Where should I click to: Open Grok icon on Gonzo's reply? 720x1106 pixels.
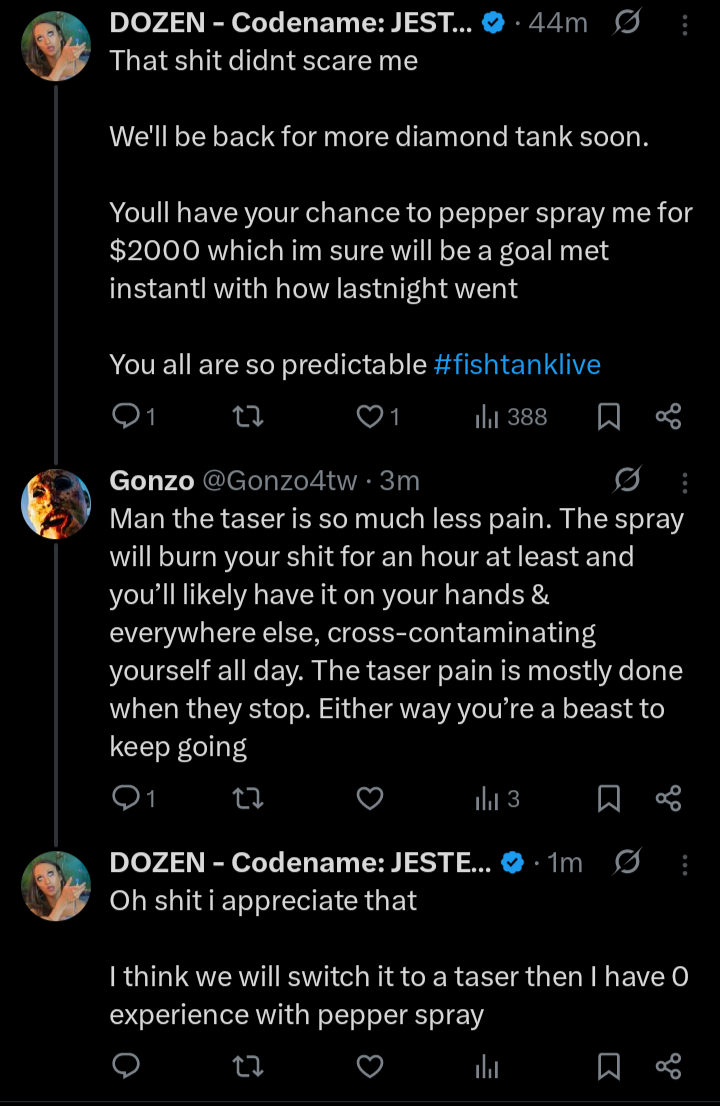(x=627, y=480)
